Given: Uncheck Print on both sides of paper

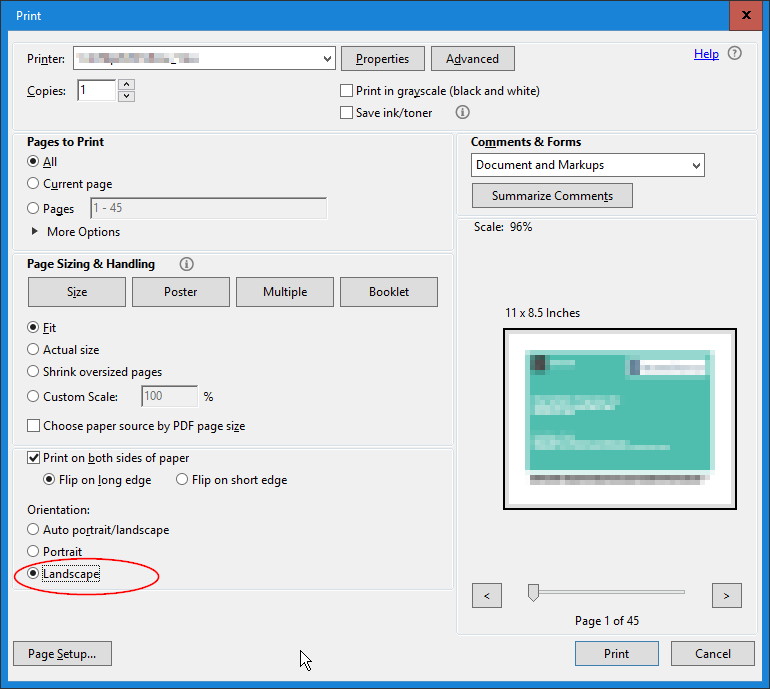Looking at the screenshot, I should pyautogui.click(x=33, y=458).
